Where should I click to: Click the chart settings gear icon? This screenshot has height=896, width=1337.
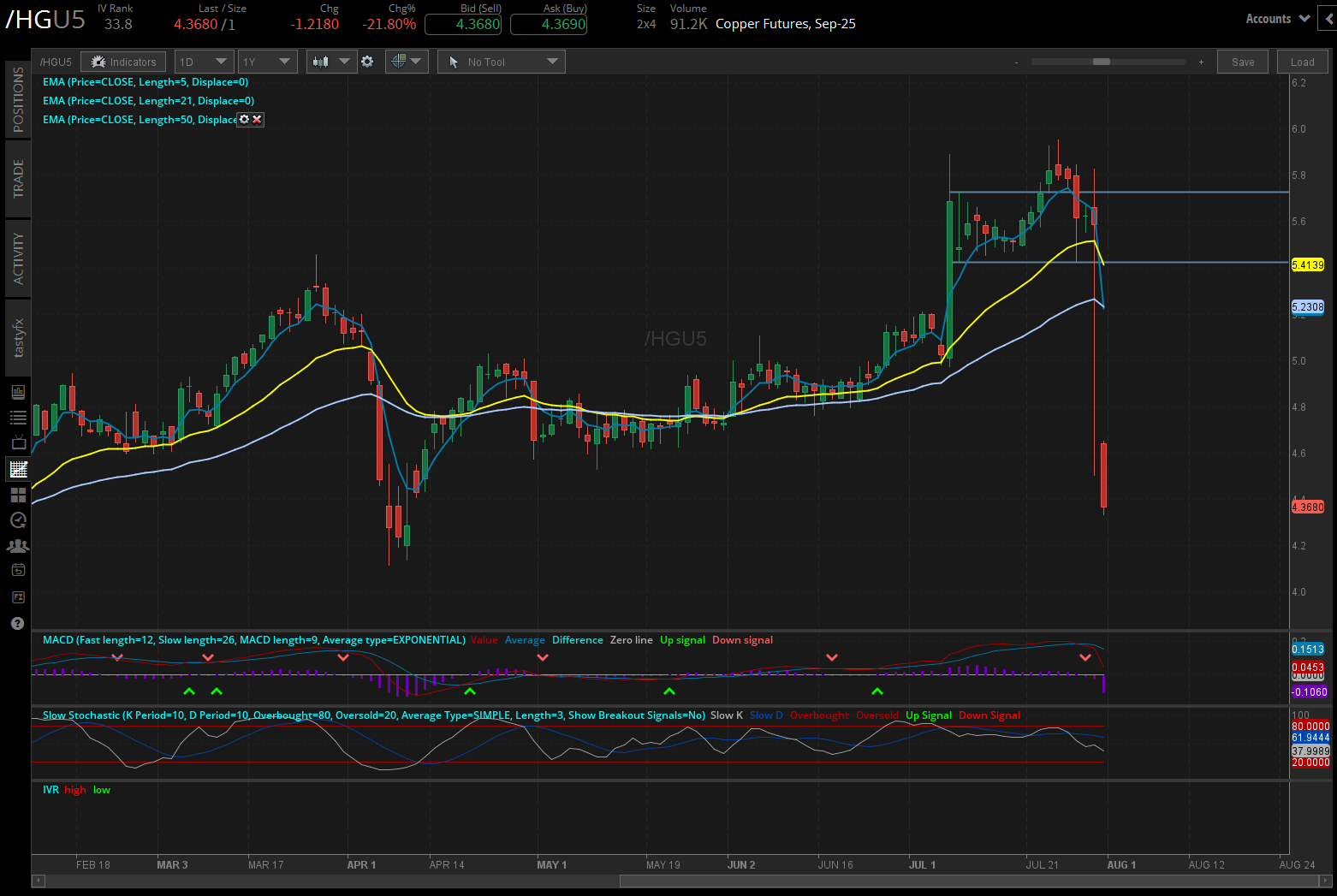click(367, 61)
